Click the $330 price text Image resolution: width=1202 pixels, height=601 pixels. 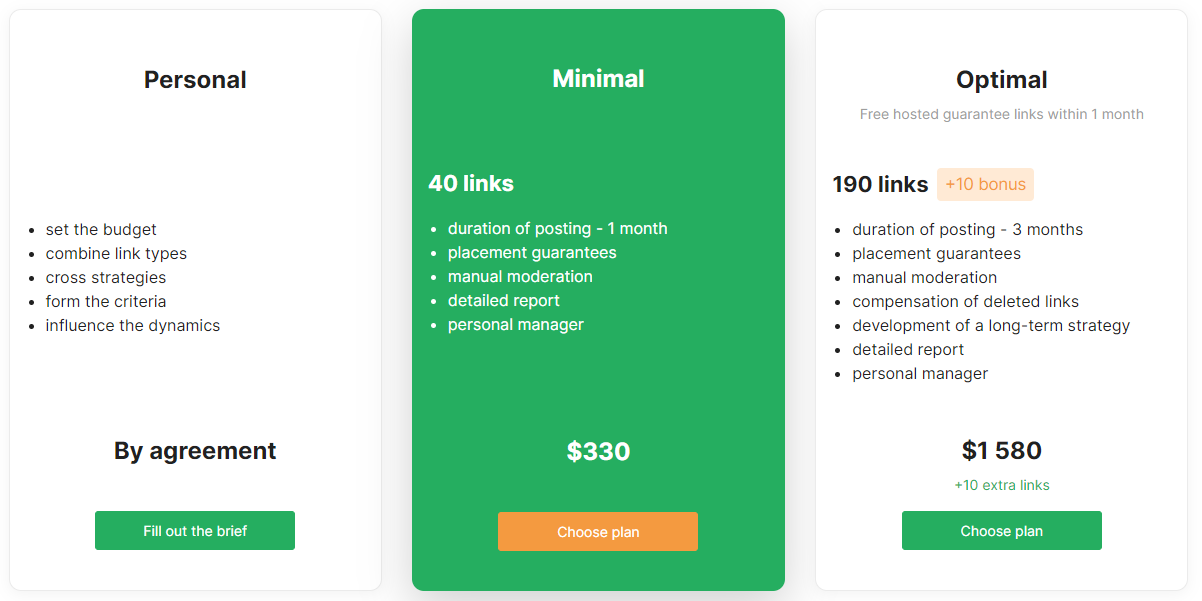tap(598, 451)
